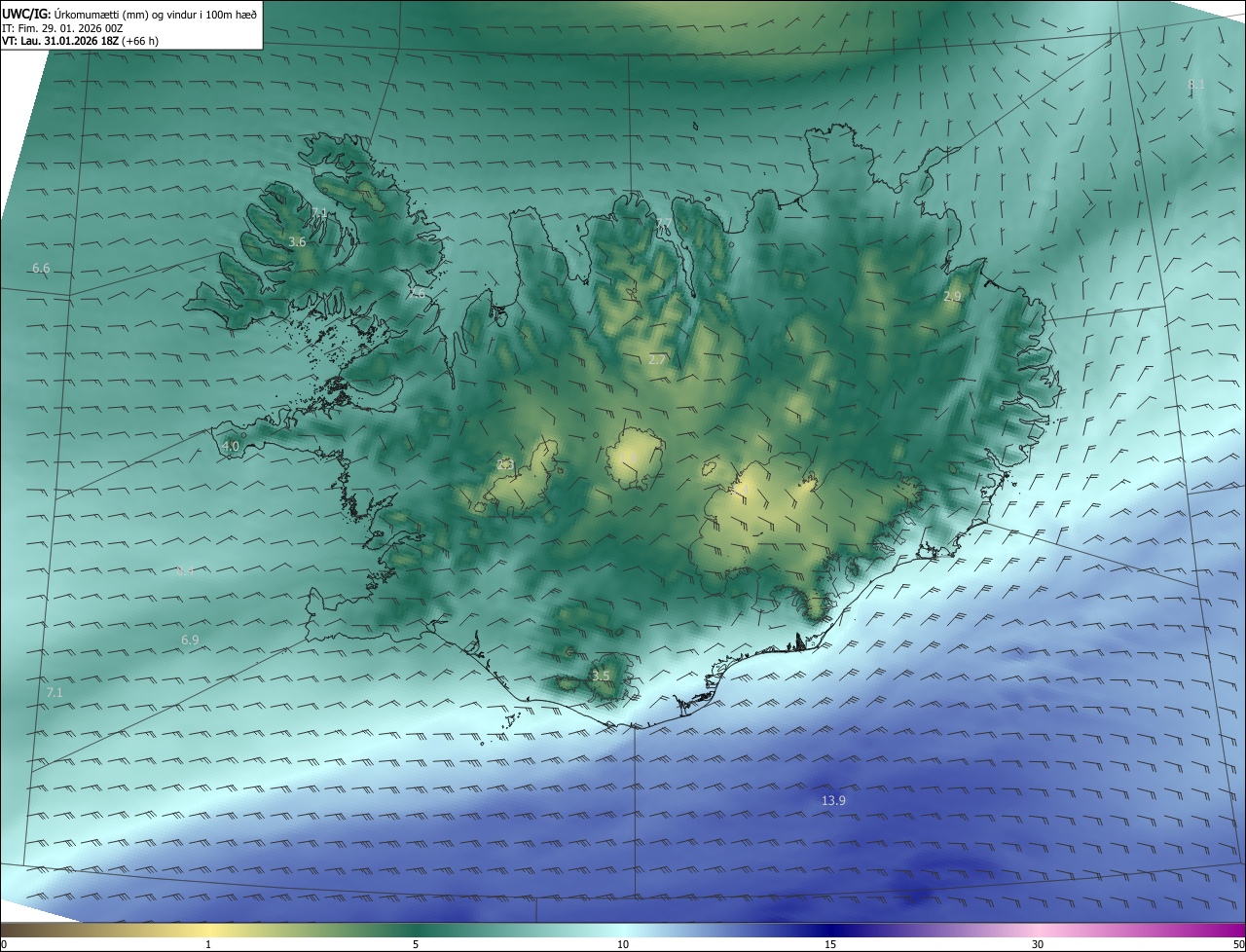1246x952 pixels.
Task: Click the '15' tick label on the color scale
Action: pyautogui.click(x=830, y=944)
